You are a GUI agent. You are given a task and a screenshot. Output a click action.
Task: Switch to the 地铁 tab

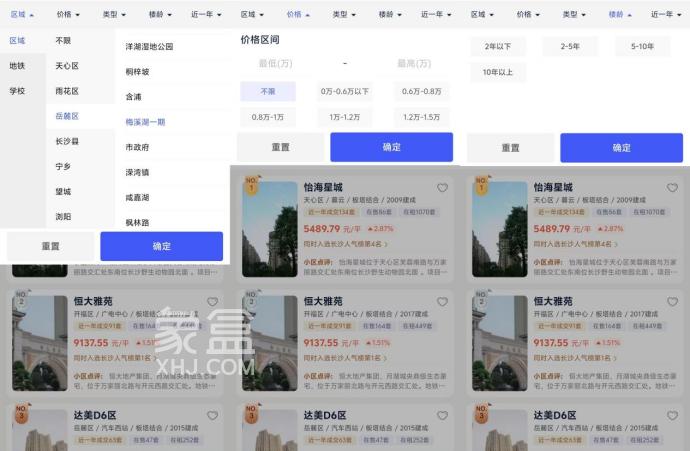17,66
